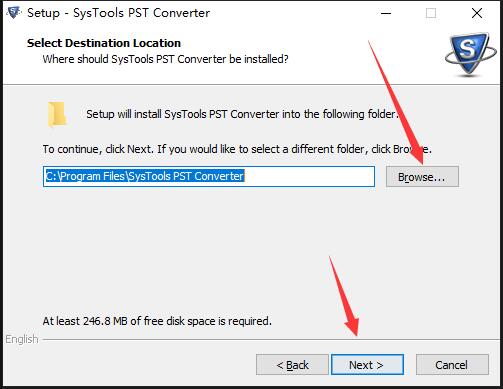Click the Select Destination Location heading
The image size is (503, 389).
(104, 43)
